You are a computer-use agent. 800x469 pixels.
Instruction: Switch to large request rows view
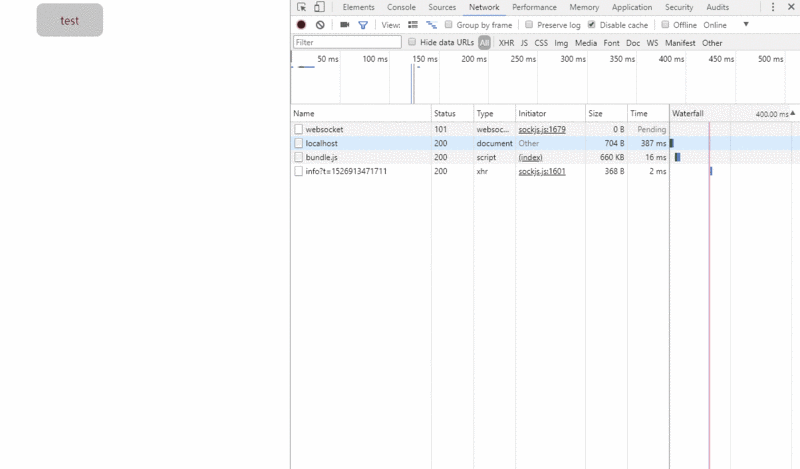coord(413,25)
